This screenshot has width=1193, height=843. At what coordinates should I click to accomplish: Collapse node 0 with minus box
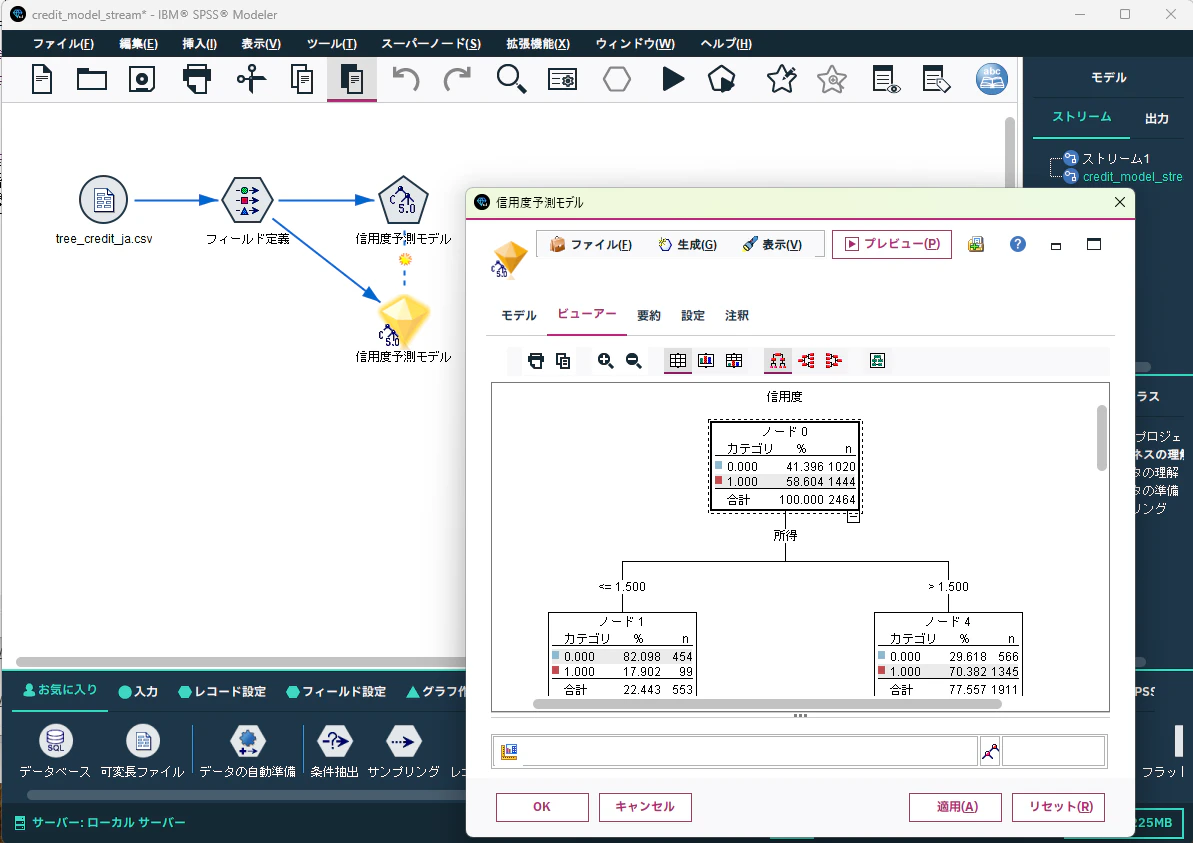854,517
